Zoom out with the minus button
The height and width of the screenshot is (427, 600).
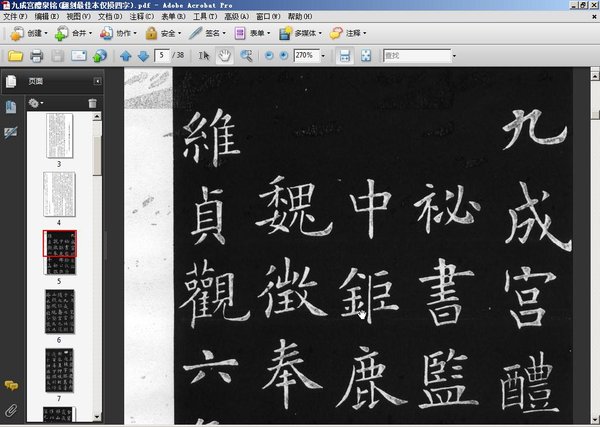(x=269, y=55)
